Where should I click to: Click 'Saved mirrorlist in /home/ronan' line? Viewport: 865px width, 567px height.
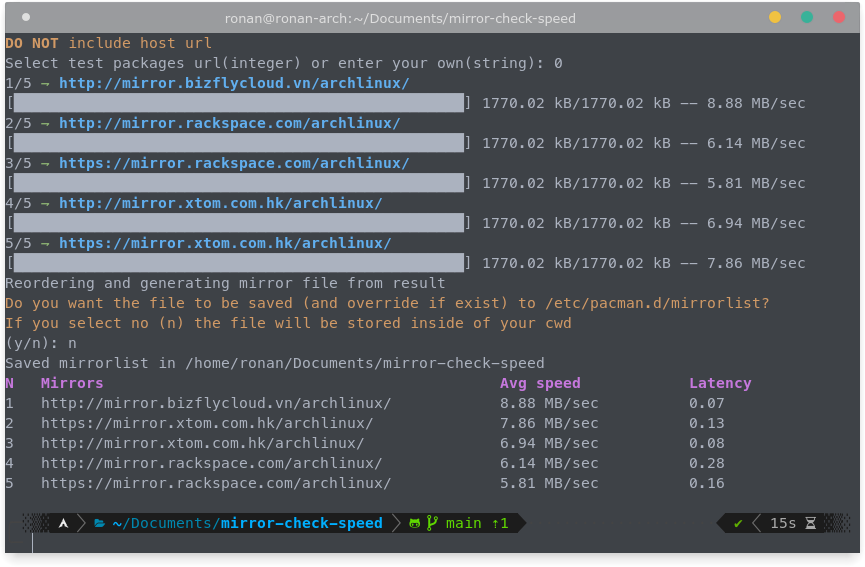[x=275, y=363]
